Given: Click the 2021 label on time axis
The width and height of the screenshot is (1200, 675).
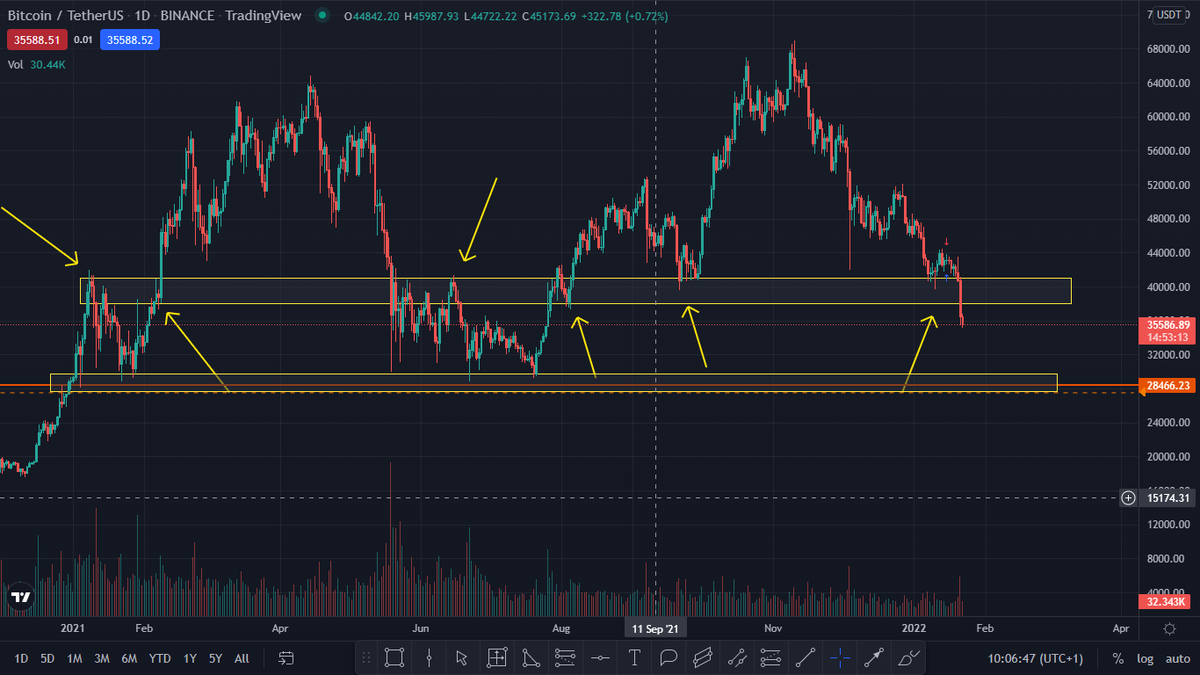Looking at the screenshot, I should (x=73, y=629).
